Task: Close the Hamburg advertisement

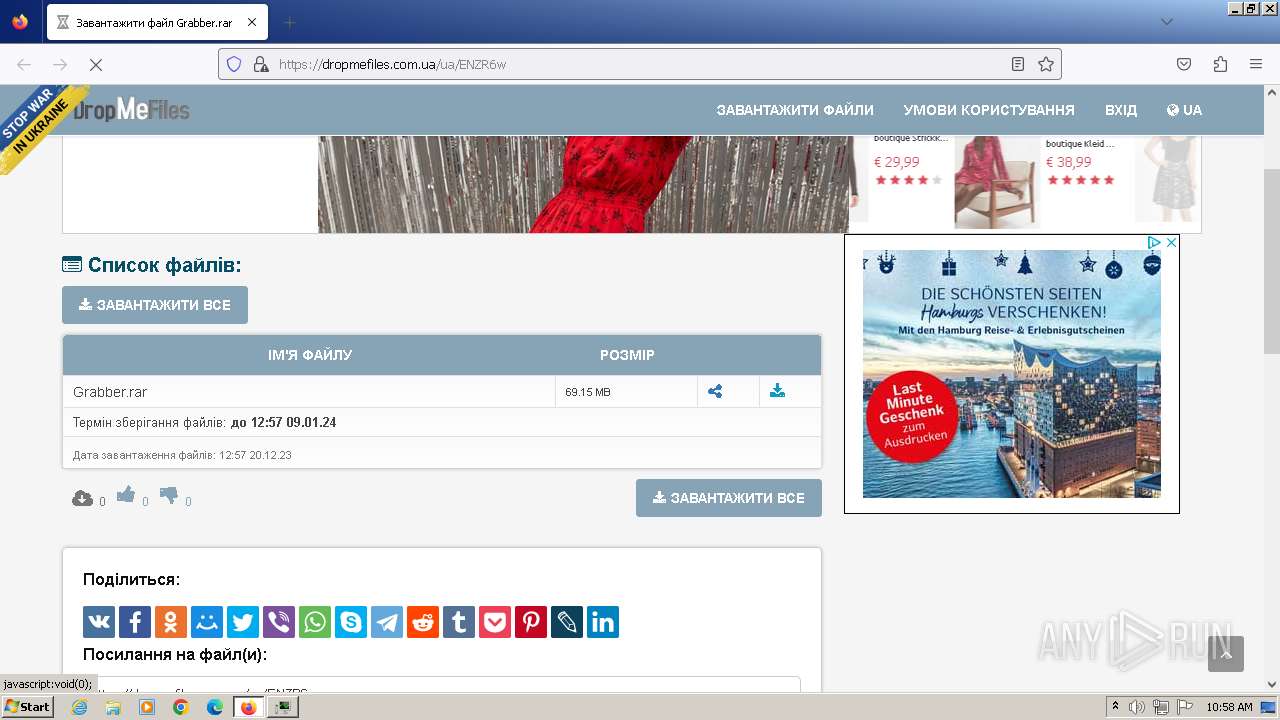Action: 1171,243
